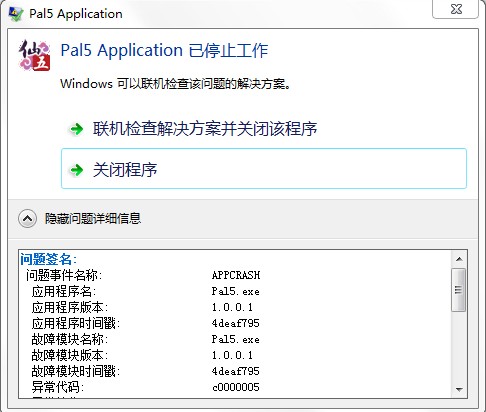486x412 pixels.
Task: Click the APPCRASH event name value
Action: click(x=236, y=275)
